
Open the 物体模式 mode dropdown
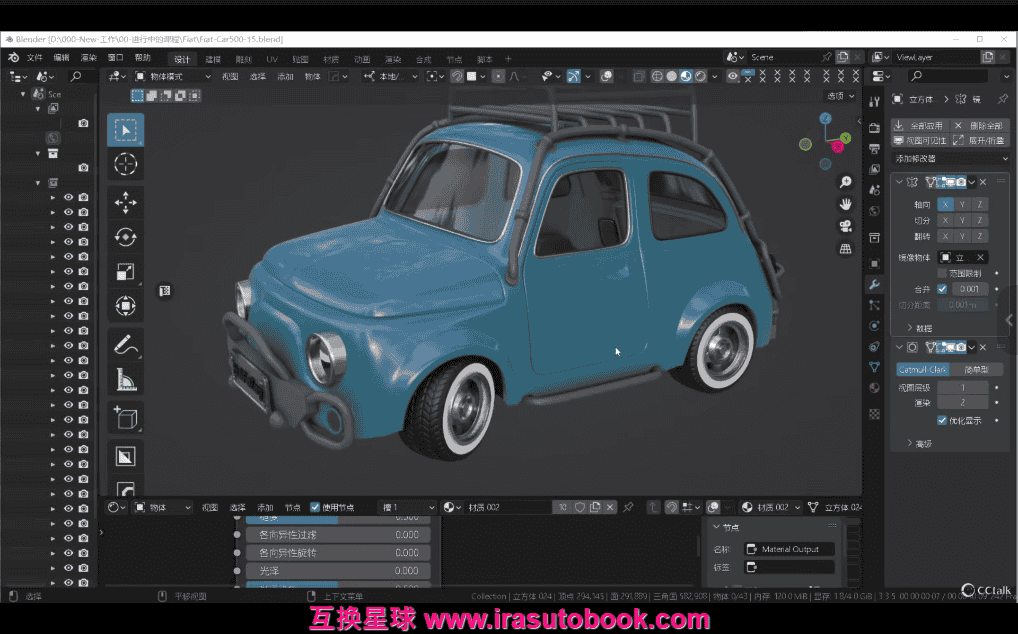pyautogui.click(x=172, y=76)
